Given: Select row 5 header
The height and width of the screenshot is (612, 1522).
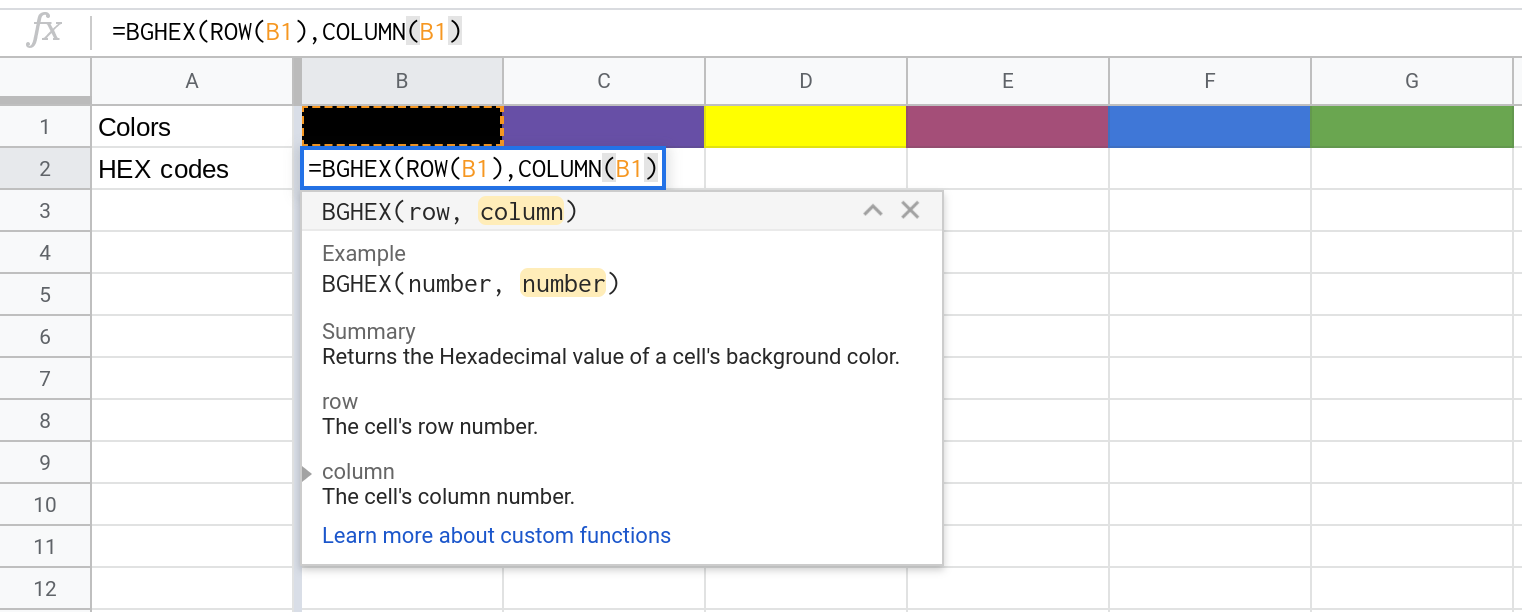Looking at the screenshot, I should [x=45, y=295].
